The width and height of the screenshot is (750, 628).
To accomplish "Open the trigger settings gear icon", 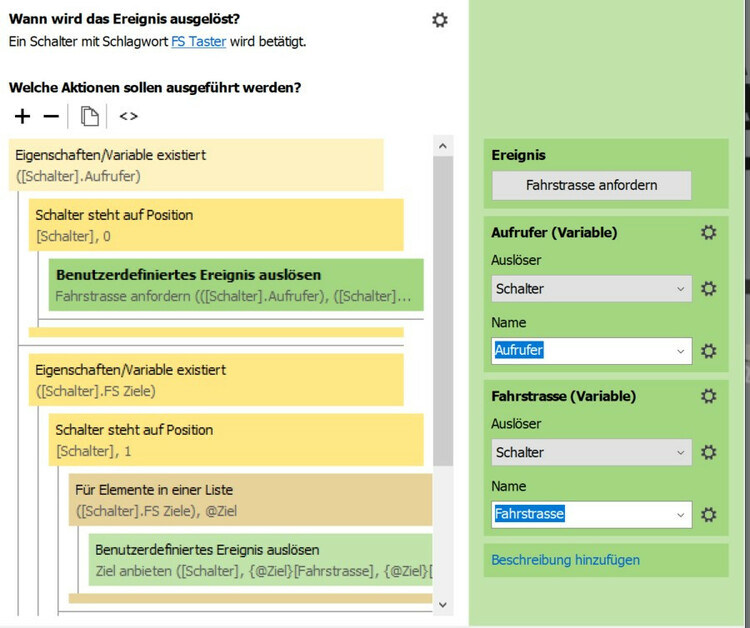I will point(439,19).
